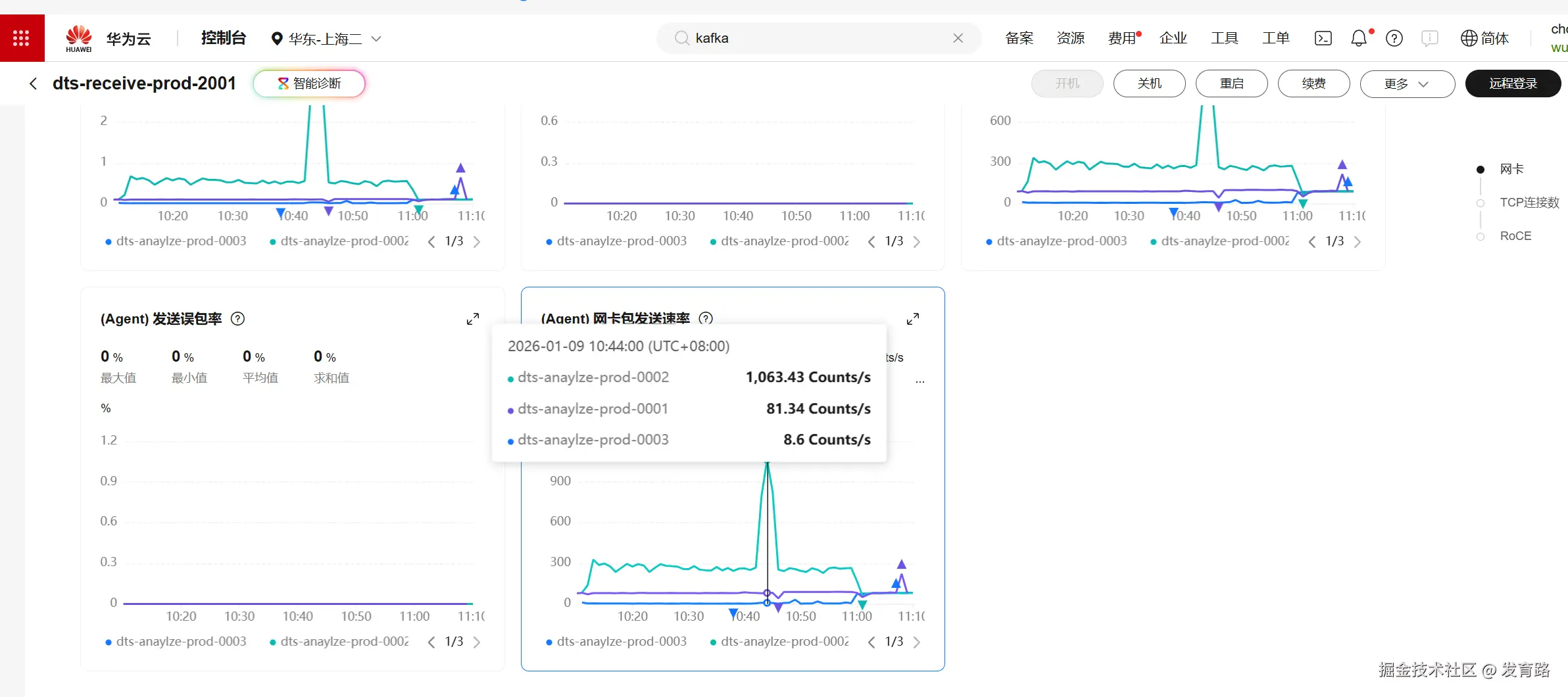Expand the 更多 actions dropdown
Image resolution: width=1568 pixels, height=697 pixels.
[1407, 84]
